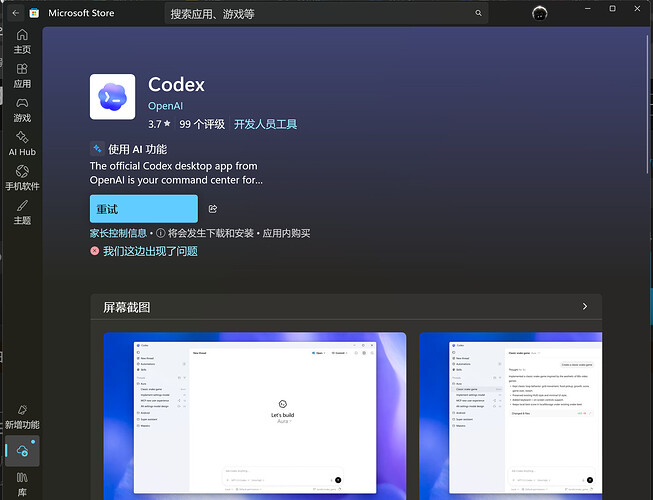This screenshot has height=500, width=653.
Task: Click the Microsoft Store logo icon
Action: point(34,13)
